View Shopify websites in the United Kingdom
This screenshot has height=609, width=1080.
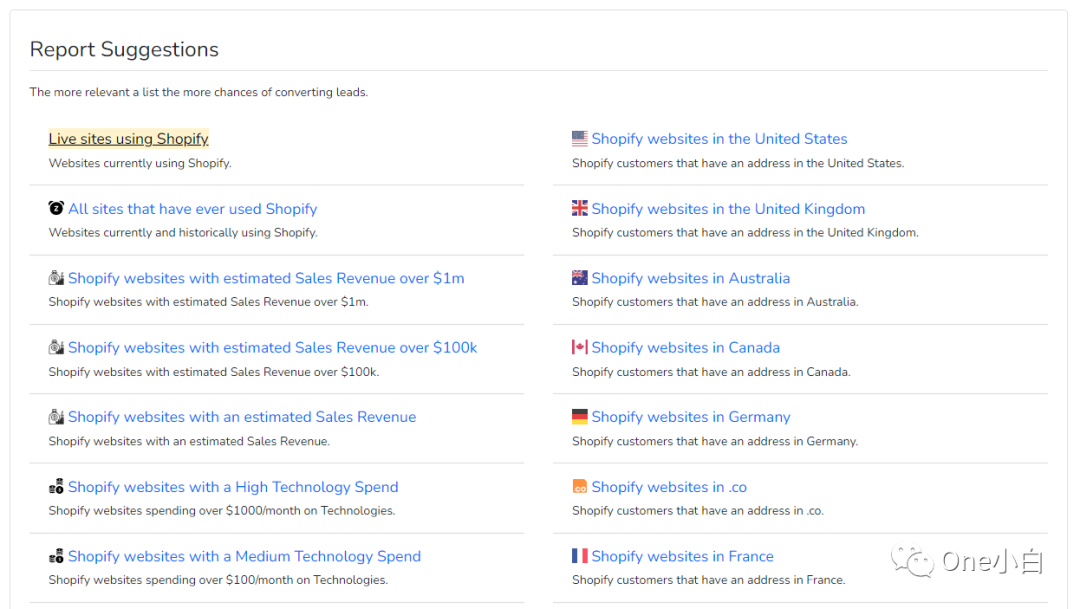tap(728, 209)
